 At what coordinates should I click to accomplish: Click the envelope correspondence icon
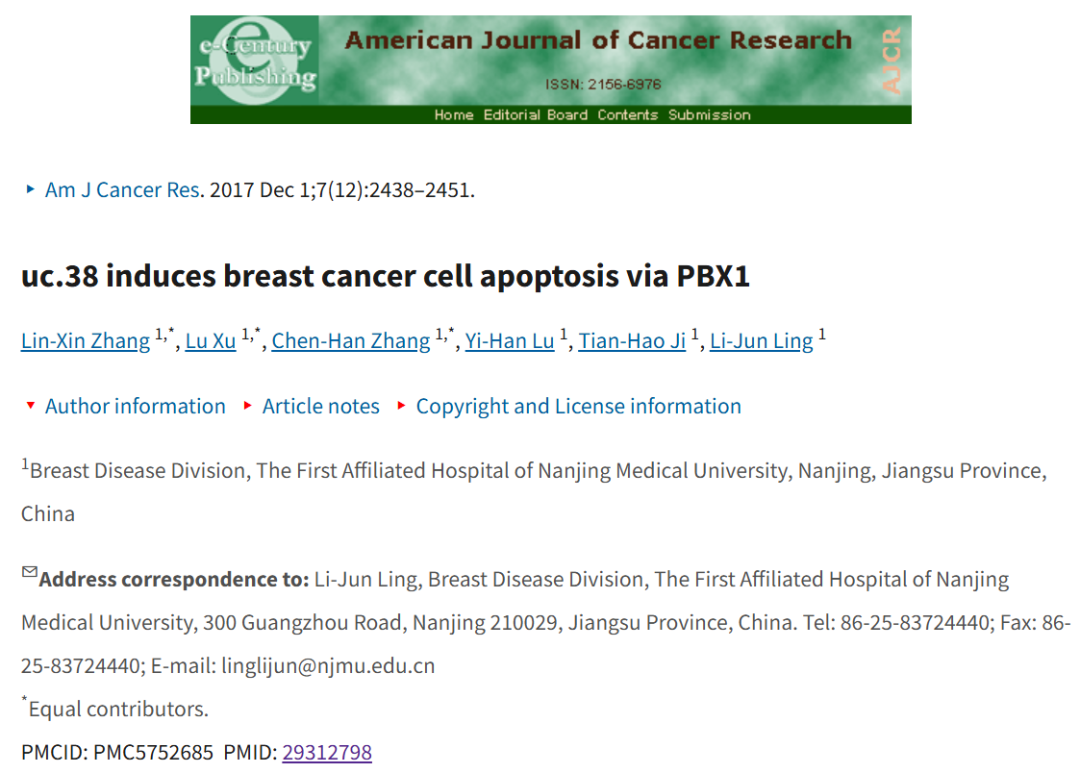[29, 572]
